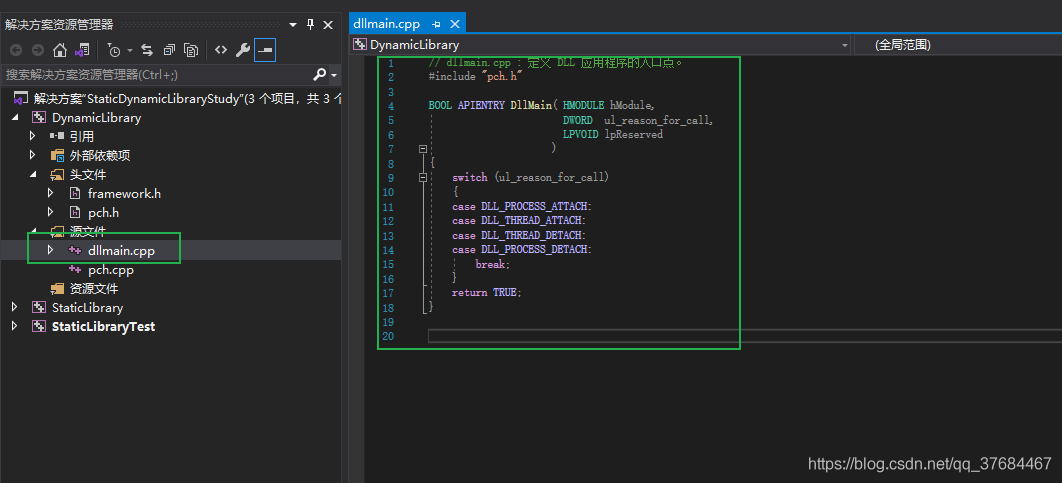Click the Pending Changes Filter clock icon
Screen dimensions: 1062x483
[x=114, y=50]
